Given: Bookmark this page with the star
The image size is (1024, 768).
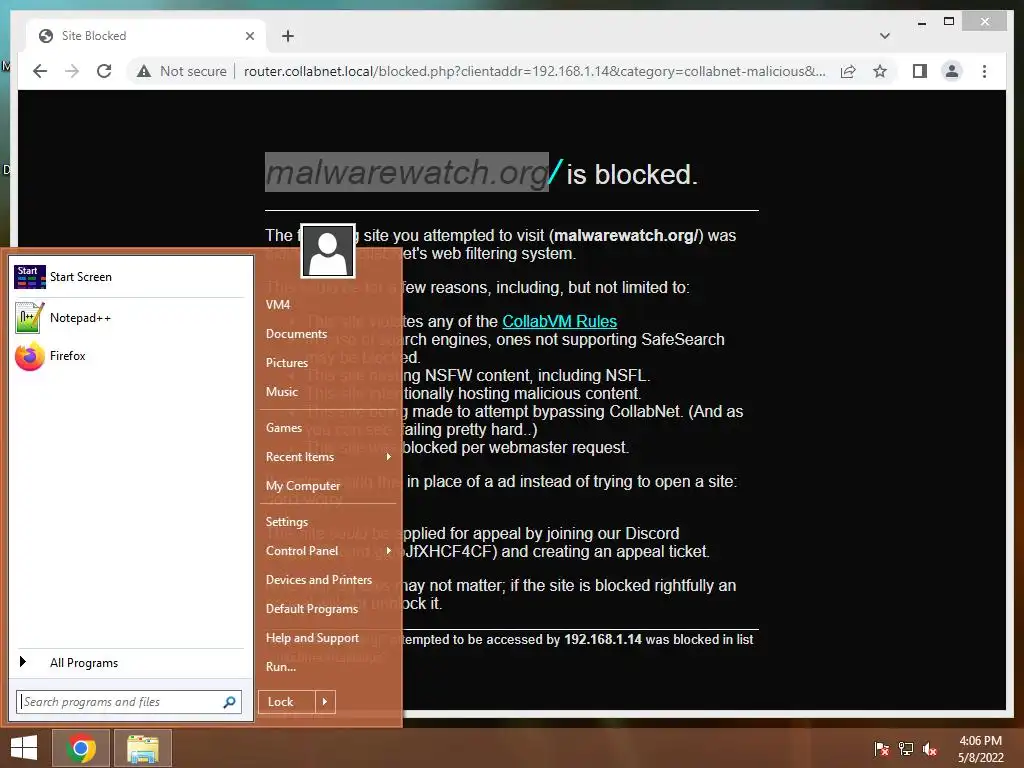Looking at the screenshot, I should [880, 71].
